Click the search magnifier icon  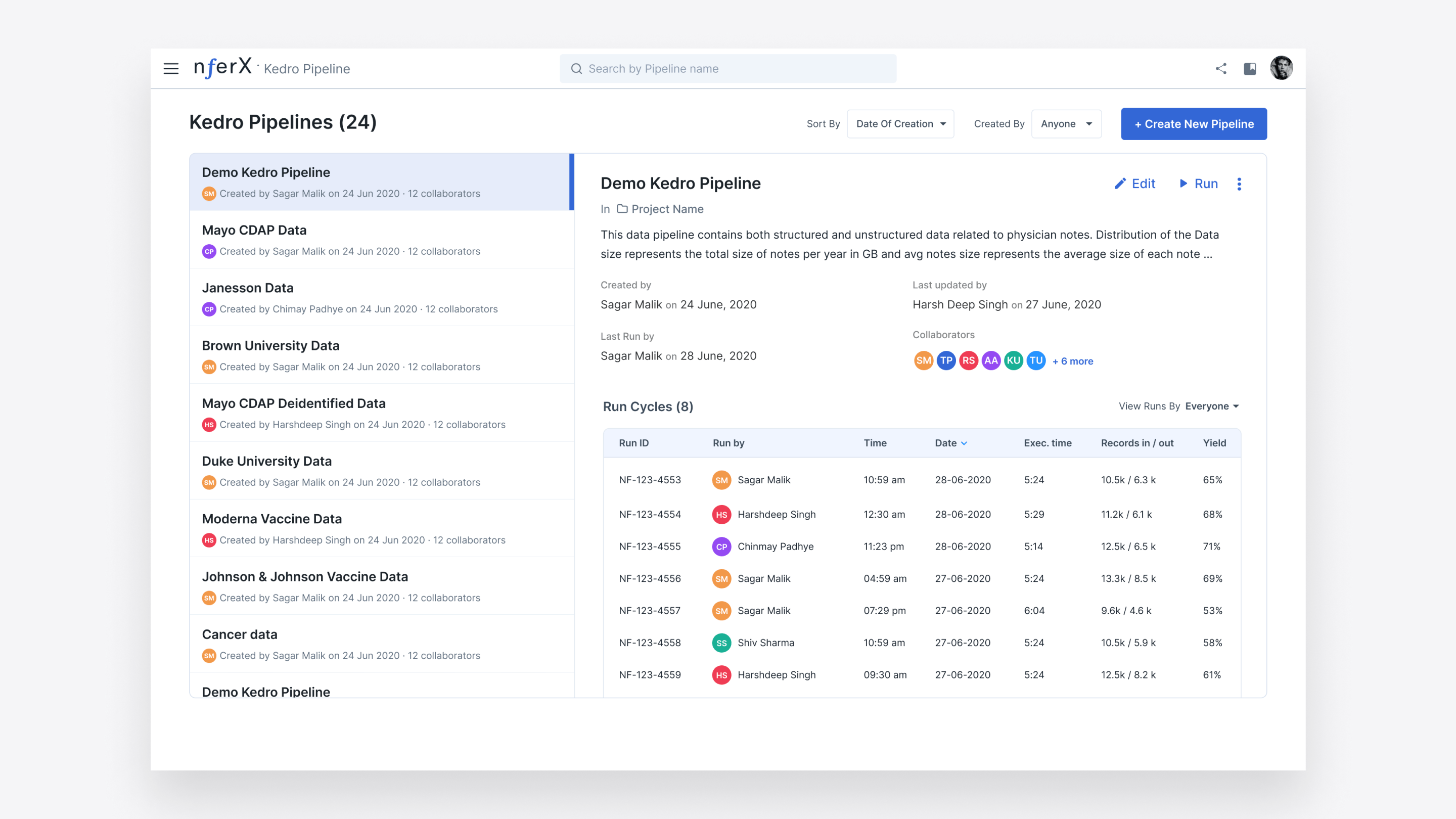[x=576, y=69]
